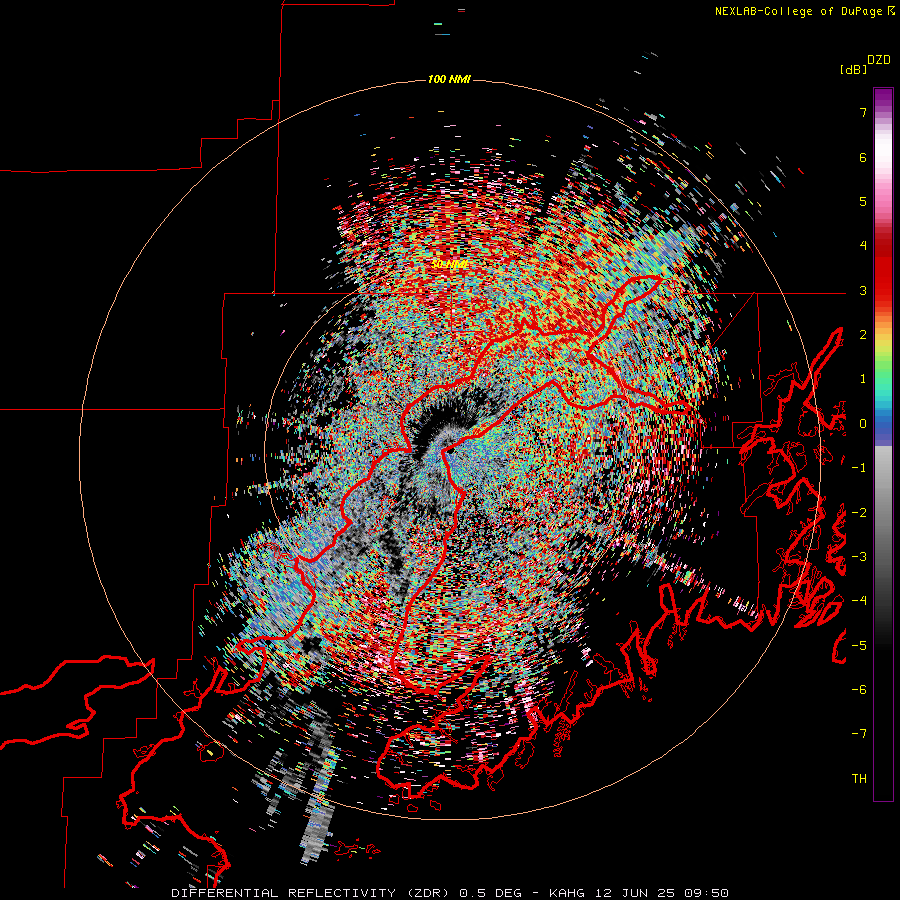Click the 7 dB scale label
The width and height of the screenshot is (900, 900).
863,112
